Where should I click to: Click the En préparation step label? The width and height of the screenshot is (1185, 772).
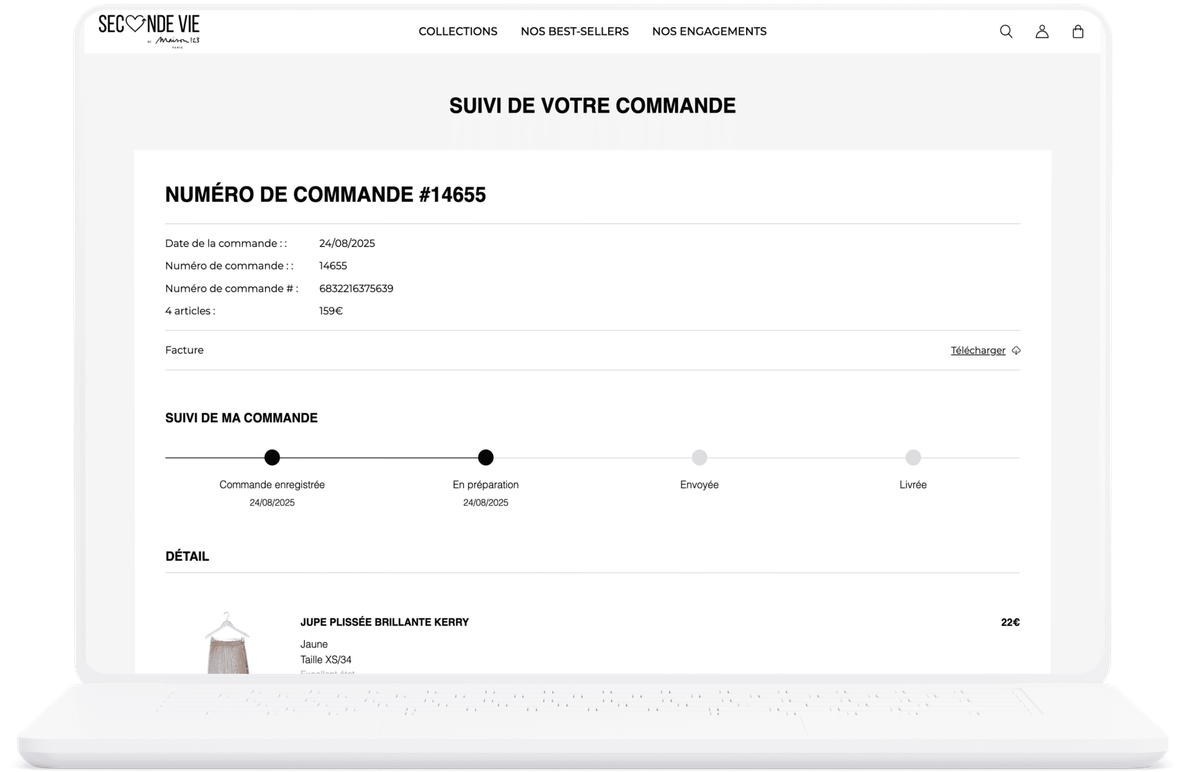click(x=486, y=485)
